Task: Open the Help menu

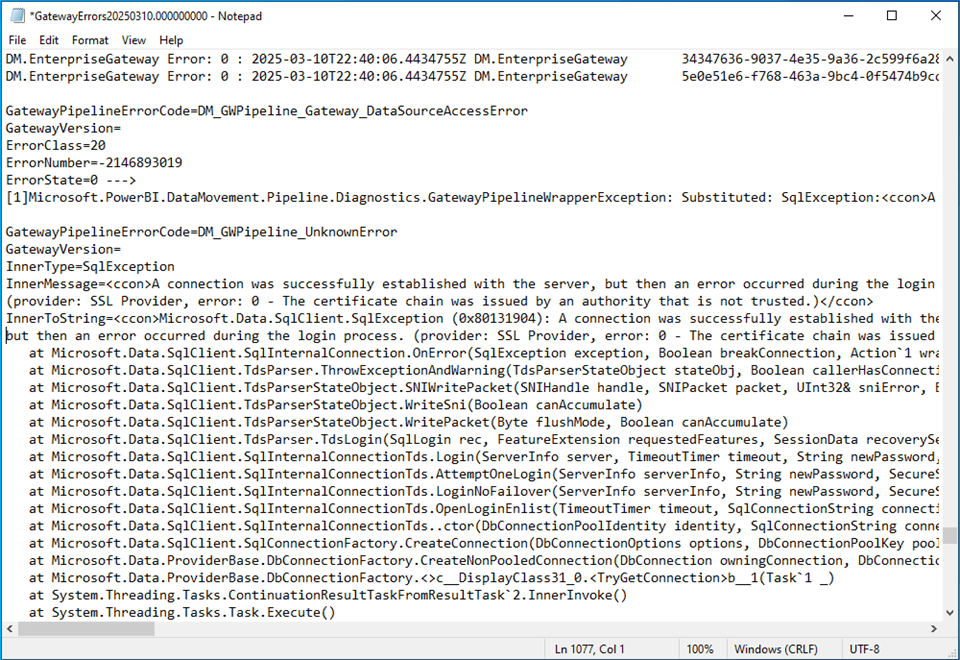Action: coord(171,40)
